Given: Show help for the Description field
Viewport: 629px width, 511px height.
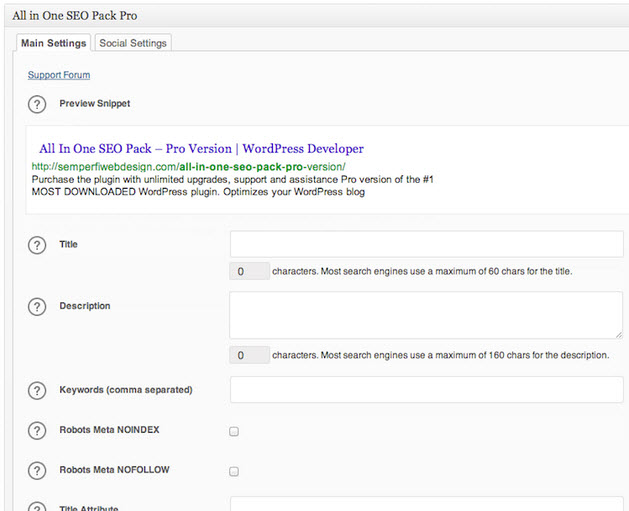Looking at the screenshot, I should point(37,307).
